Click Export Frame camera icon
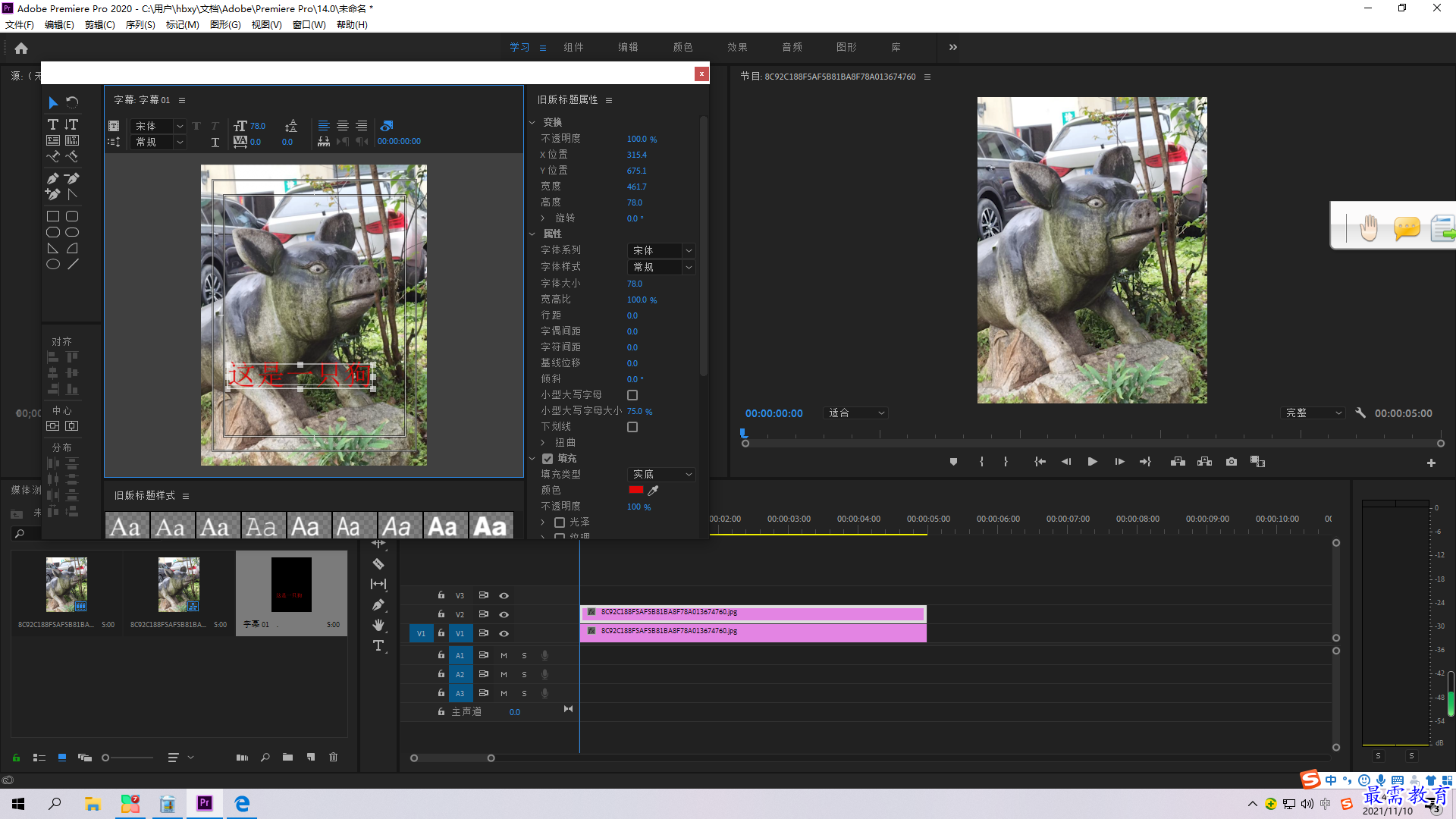Screen dimensions: 1456x819 (1232, 462)
